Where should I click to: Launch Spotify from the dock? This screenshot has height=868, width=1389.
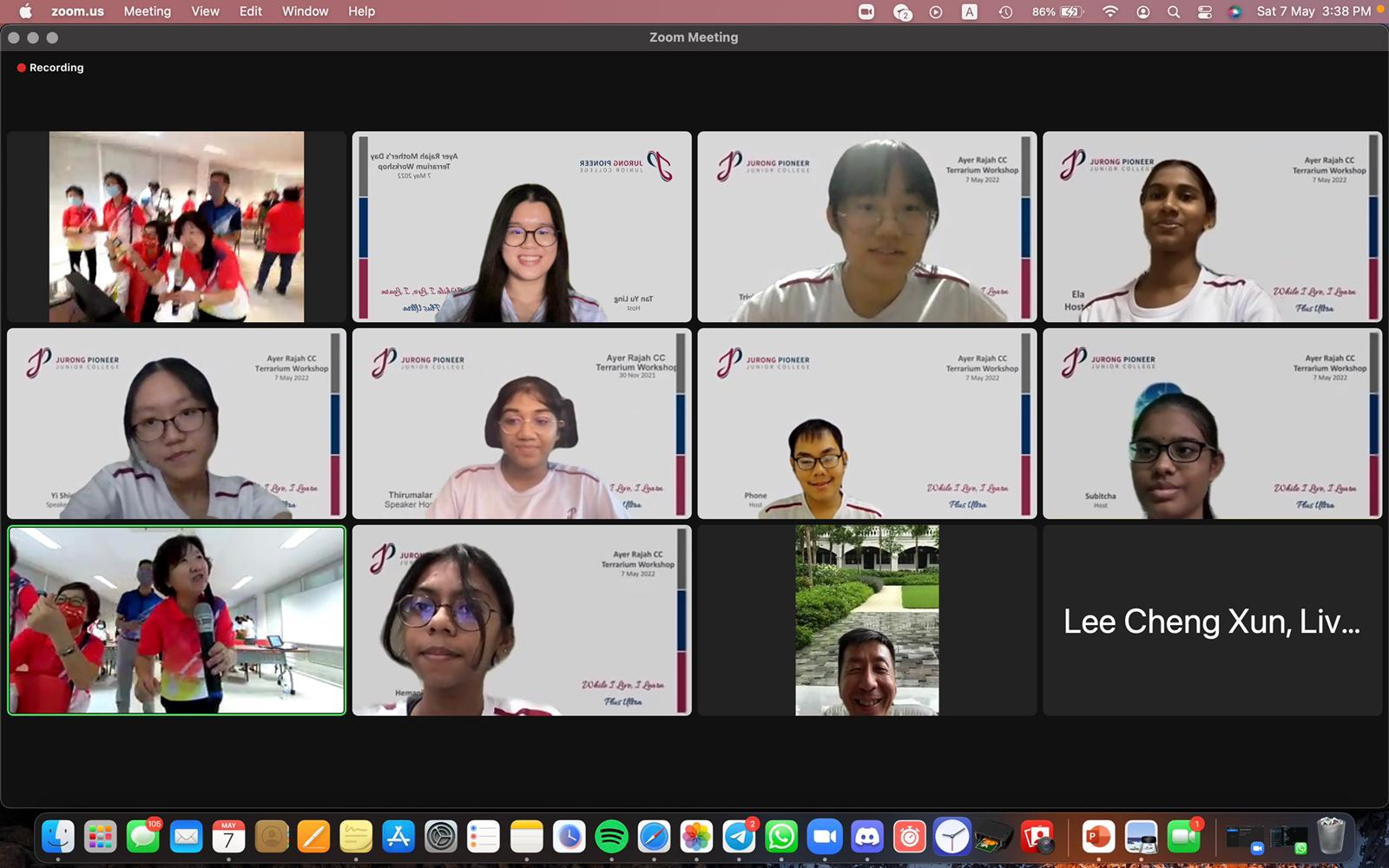(x=611, y=837)
